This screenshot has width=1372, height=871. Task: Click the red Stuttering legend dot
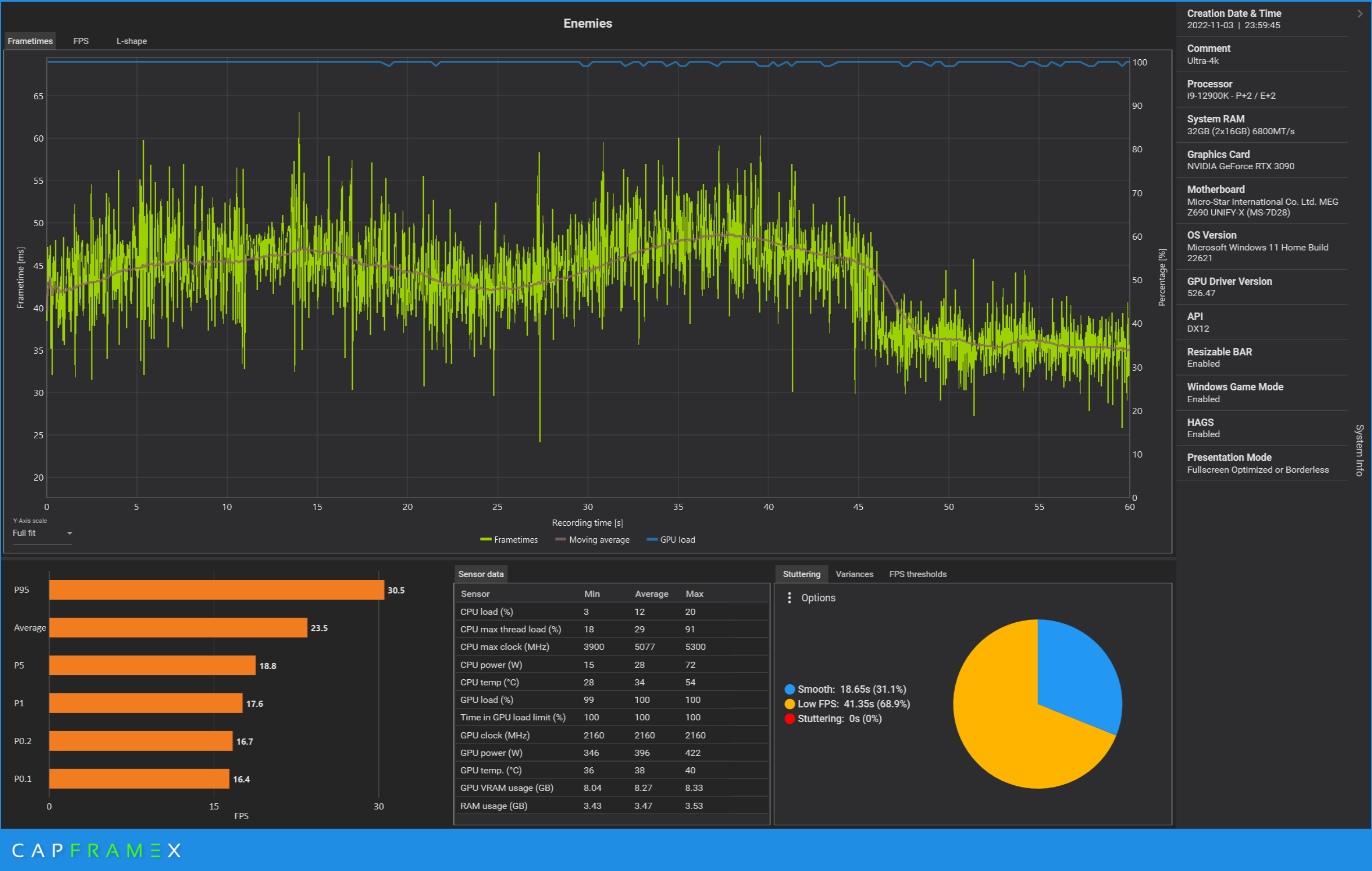click(789, 719)
